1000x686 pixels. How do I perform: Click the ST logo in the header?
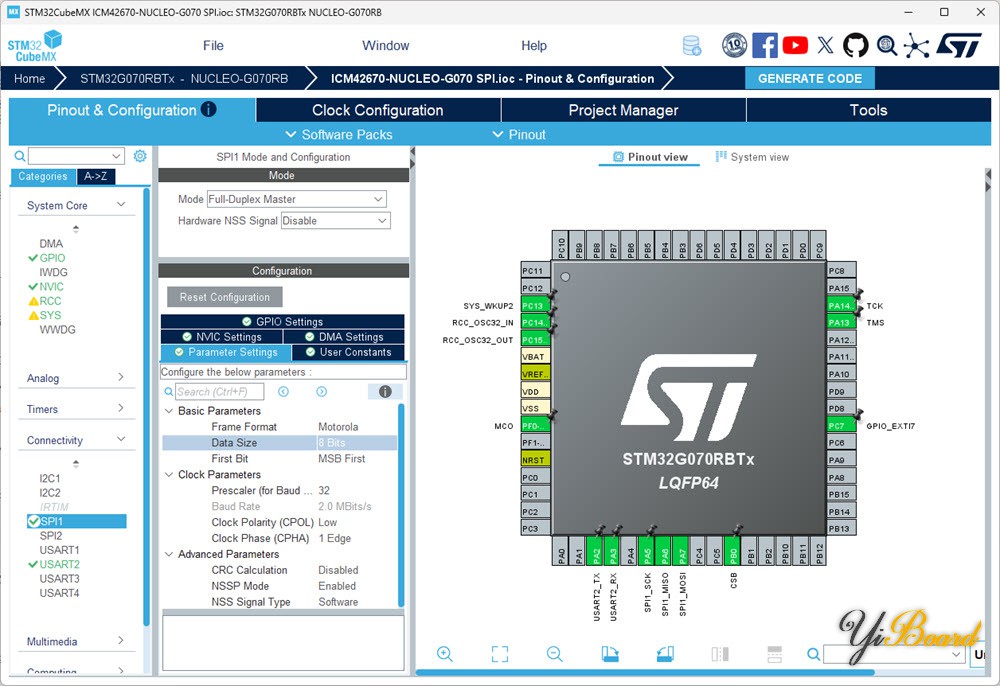(959, 45)
